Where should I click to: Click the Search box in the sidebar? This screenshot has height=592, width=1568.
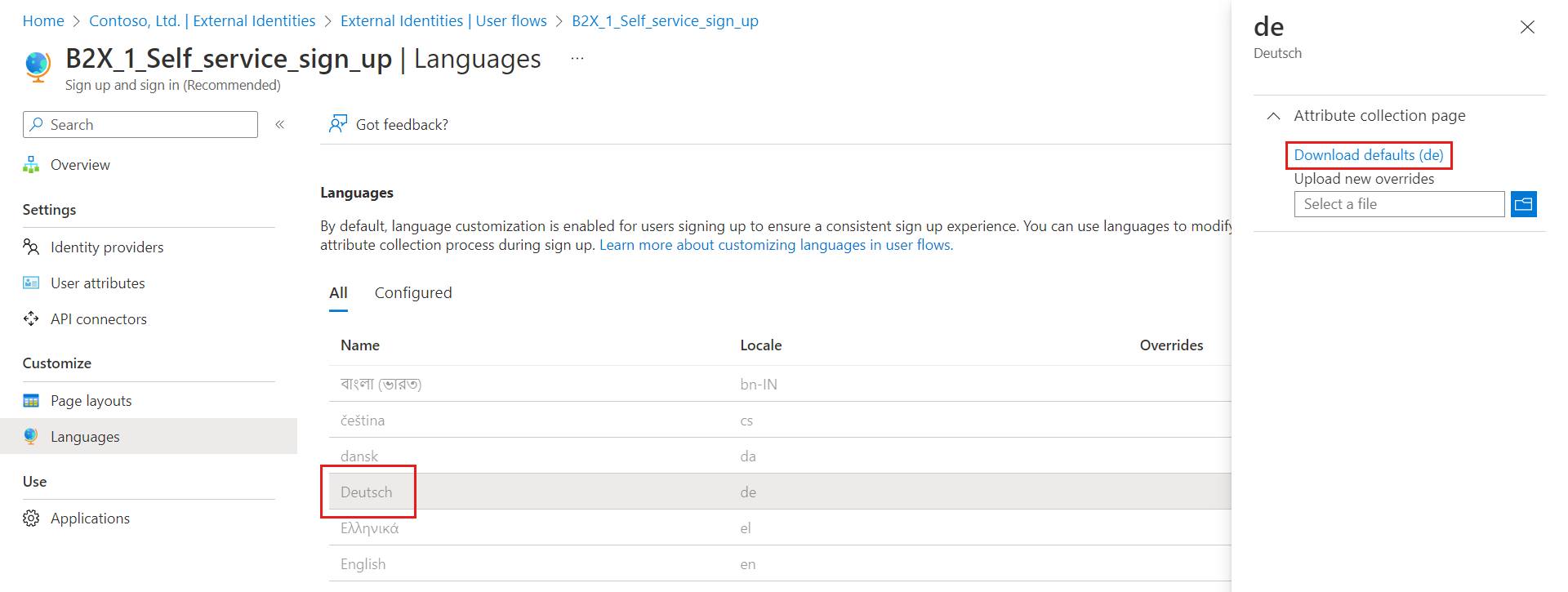(140, 125)
